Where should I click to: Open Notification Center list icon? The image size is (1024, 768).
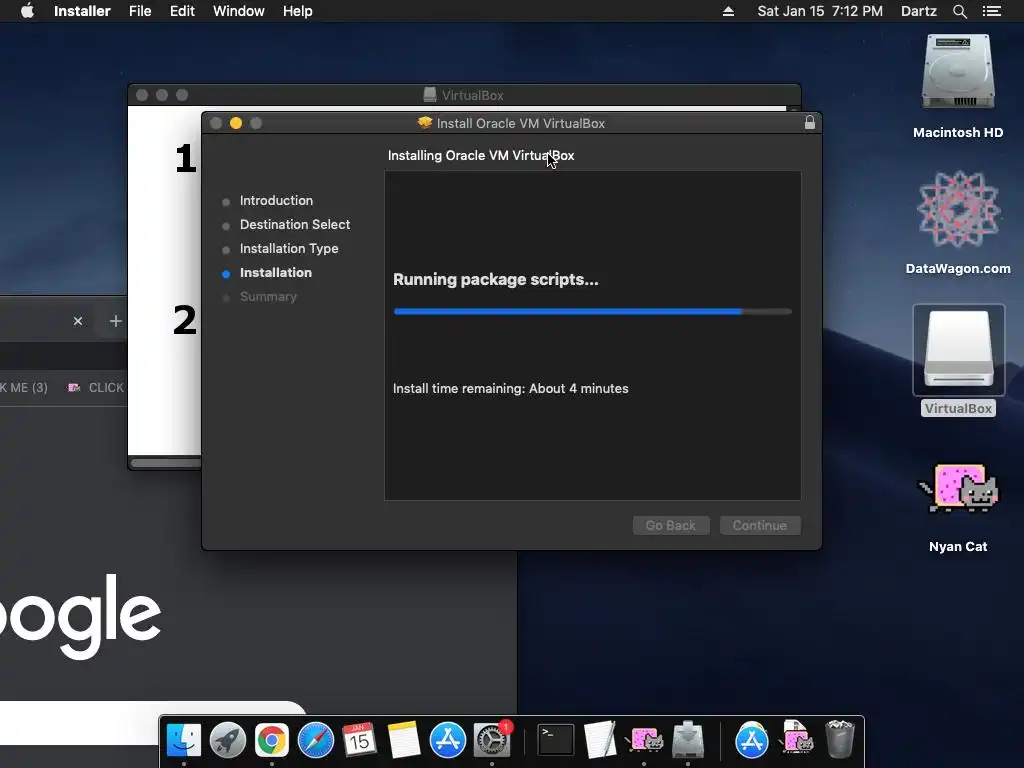(991, 11)
